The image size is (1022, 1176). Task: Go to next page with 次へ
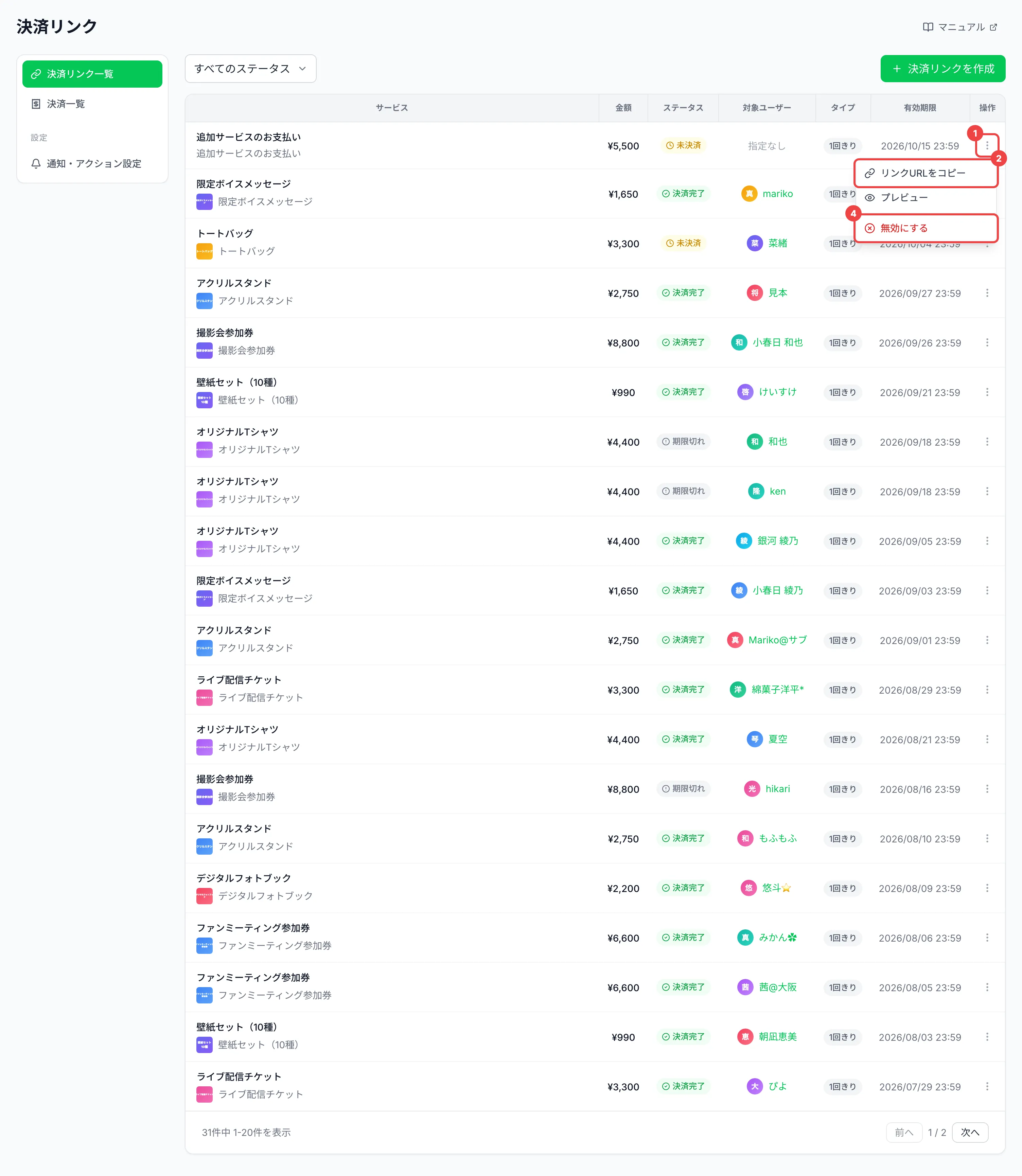click(970, 1132)
